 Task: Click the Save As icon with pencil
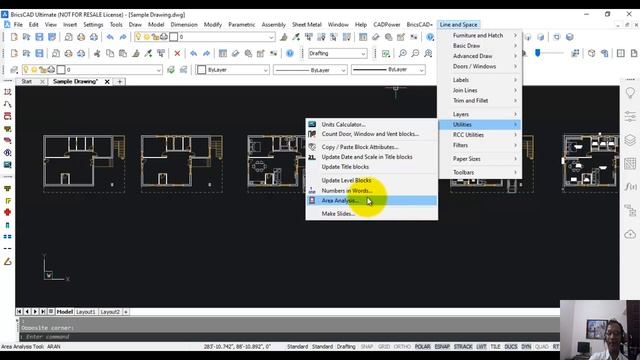52,37
